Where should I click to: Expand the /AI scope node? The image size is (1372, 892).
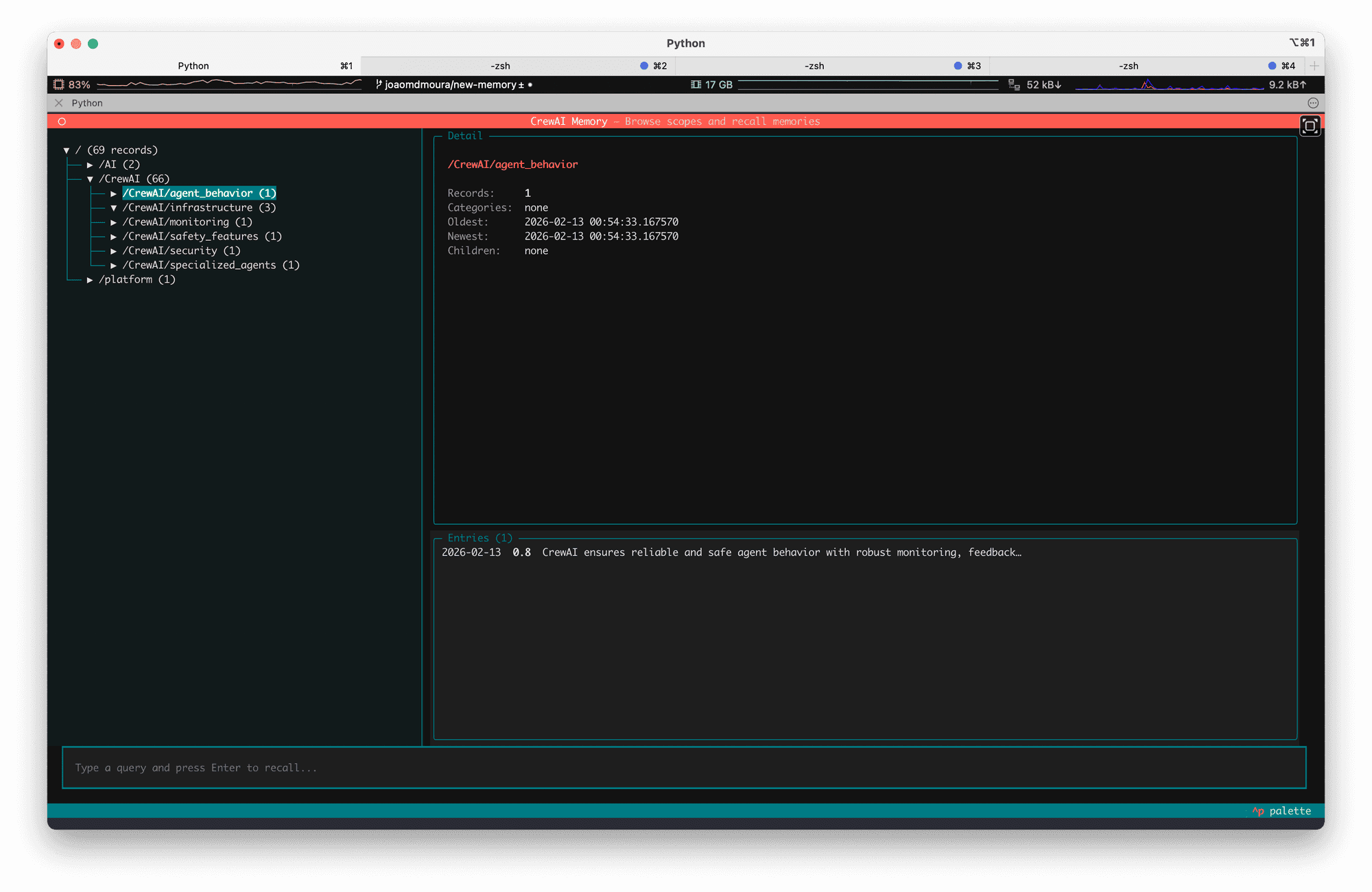click(90, 165)
